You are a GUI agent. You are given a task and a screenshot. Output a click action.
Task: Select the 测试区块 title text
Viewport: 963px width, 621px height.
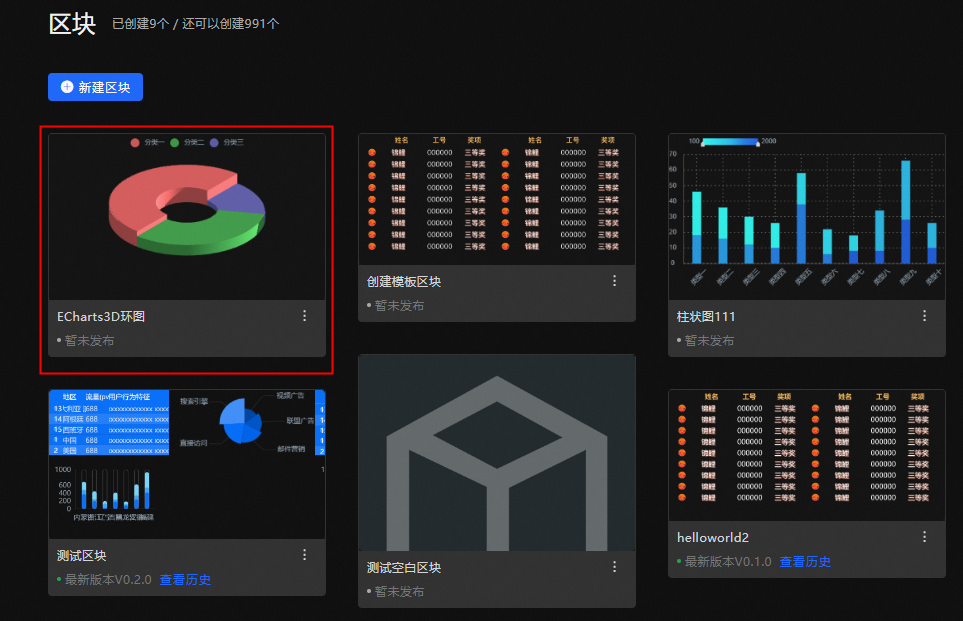pos(82,555)
